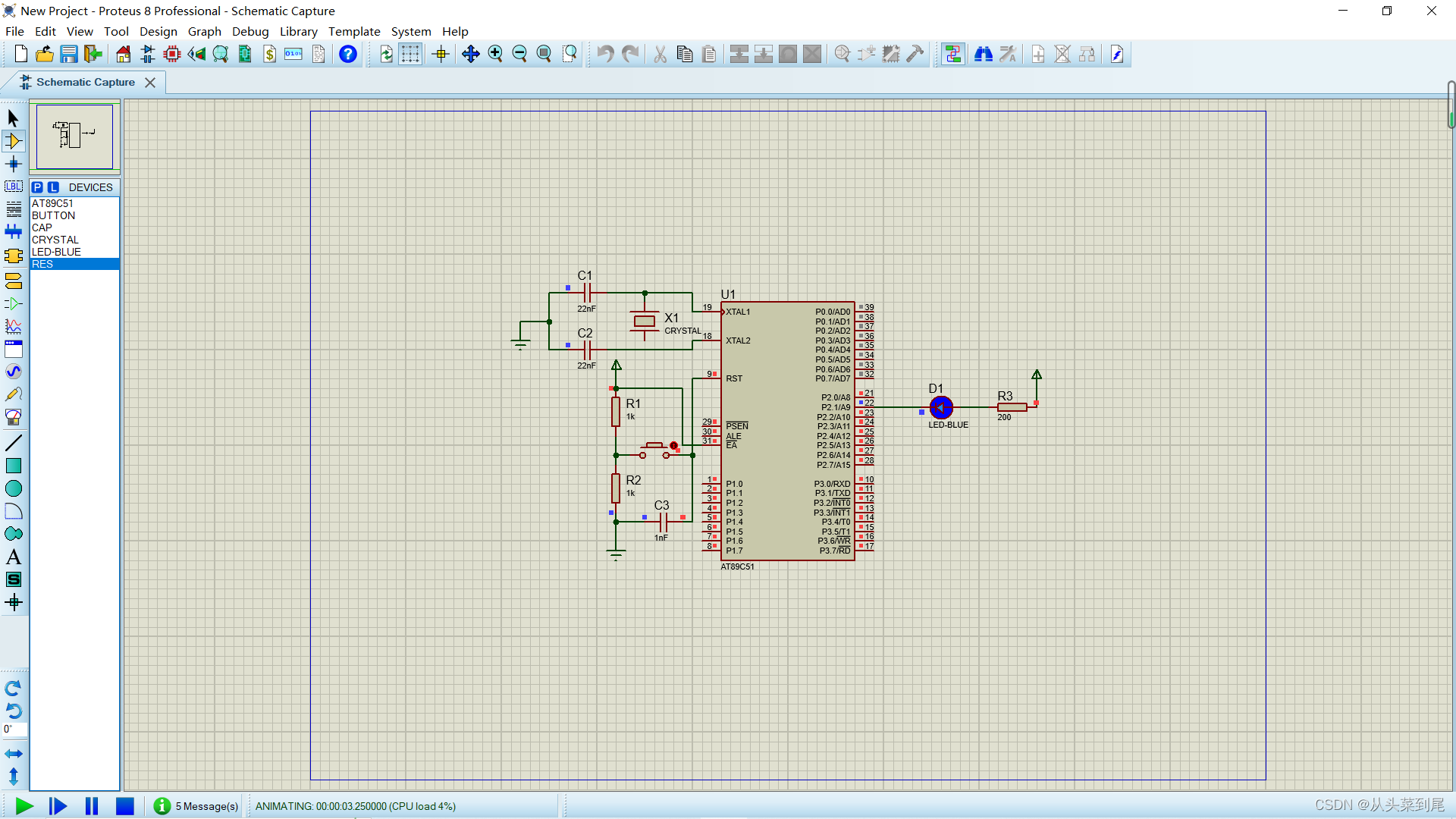Toggle the grid display
This screenshot has width=1456, height=819.
(x=410, y=54)
